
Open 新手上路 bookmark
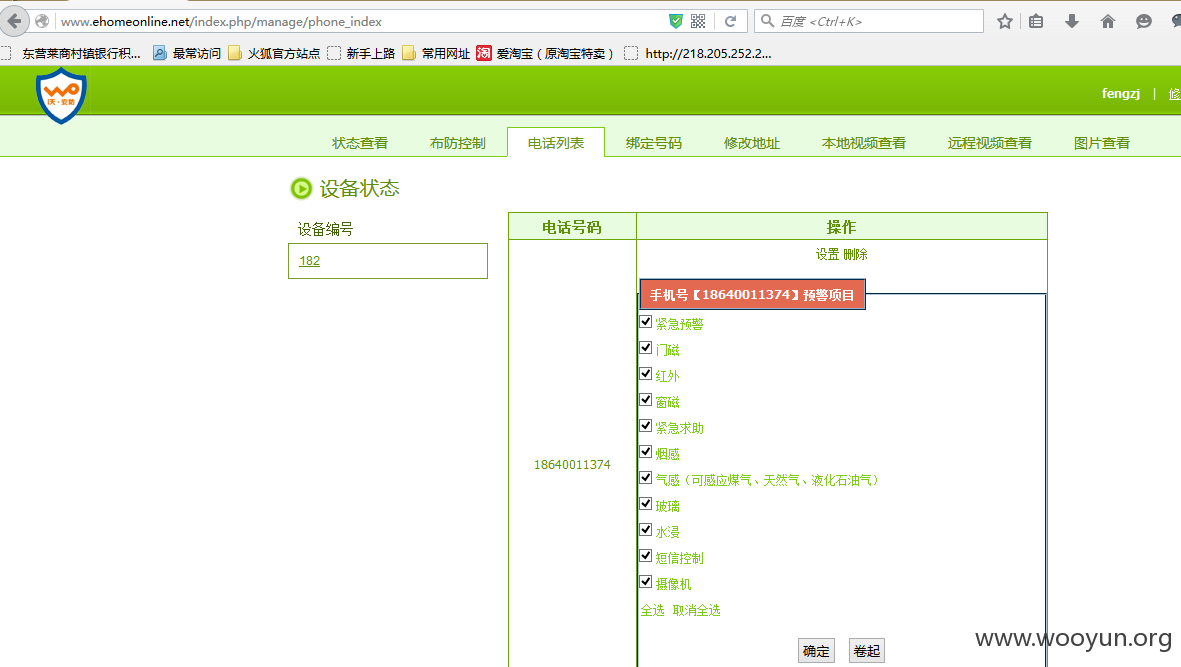coord(362,53)
